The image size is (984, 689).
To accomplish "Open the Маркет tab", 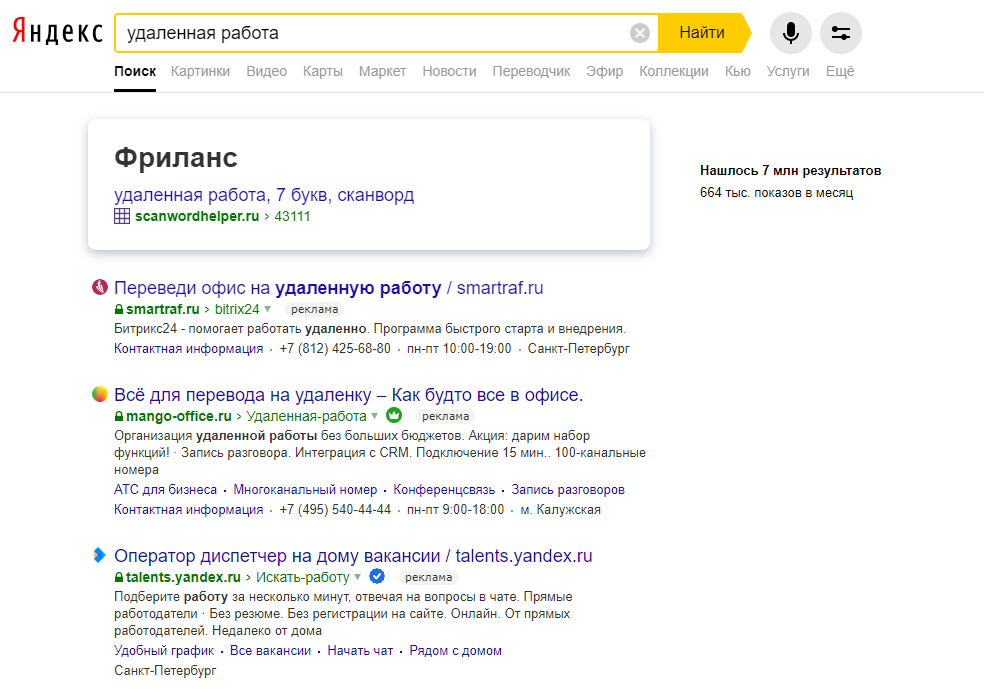I will coord(382,72).
